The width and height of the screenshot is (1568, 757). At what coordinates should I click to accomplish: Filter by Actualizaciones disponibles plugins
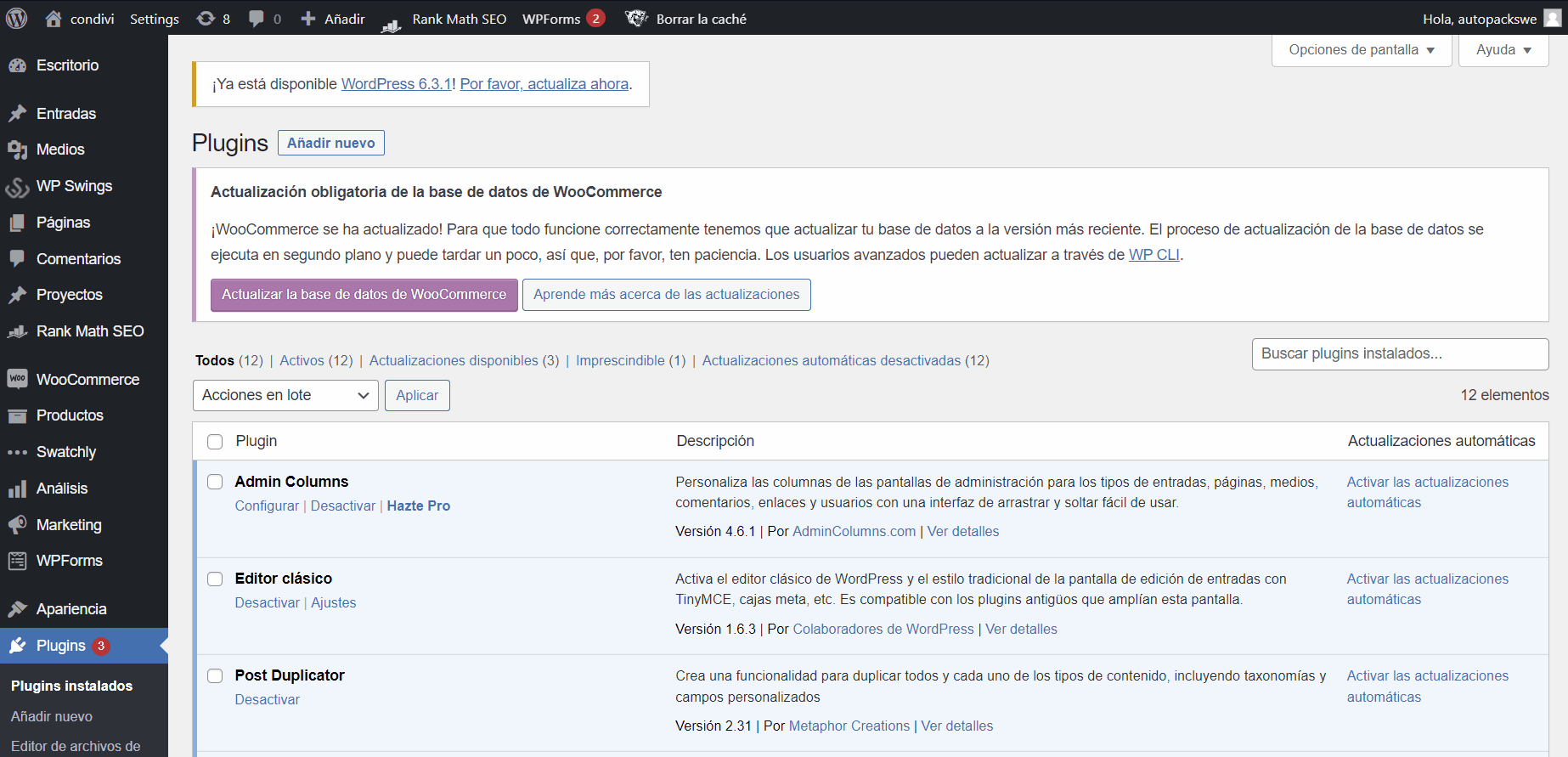(454, 360)
